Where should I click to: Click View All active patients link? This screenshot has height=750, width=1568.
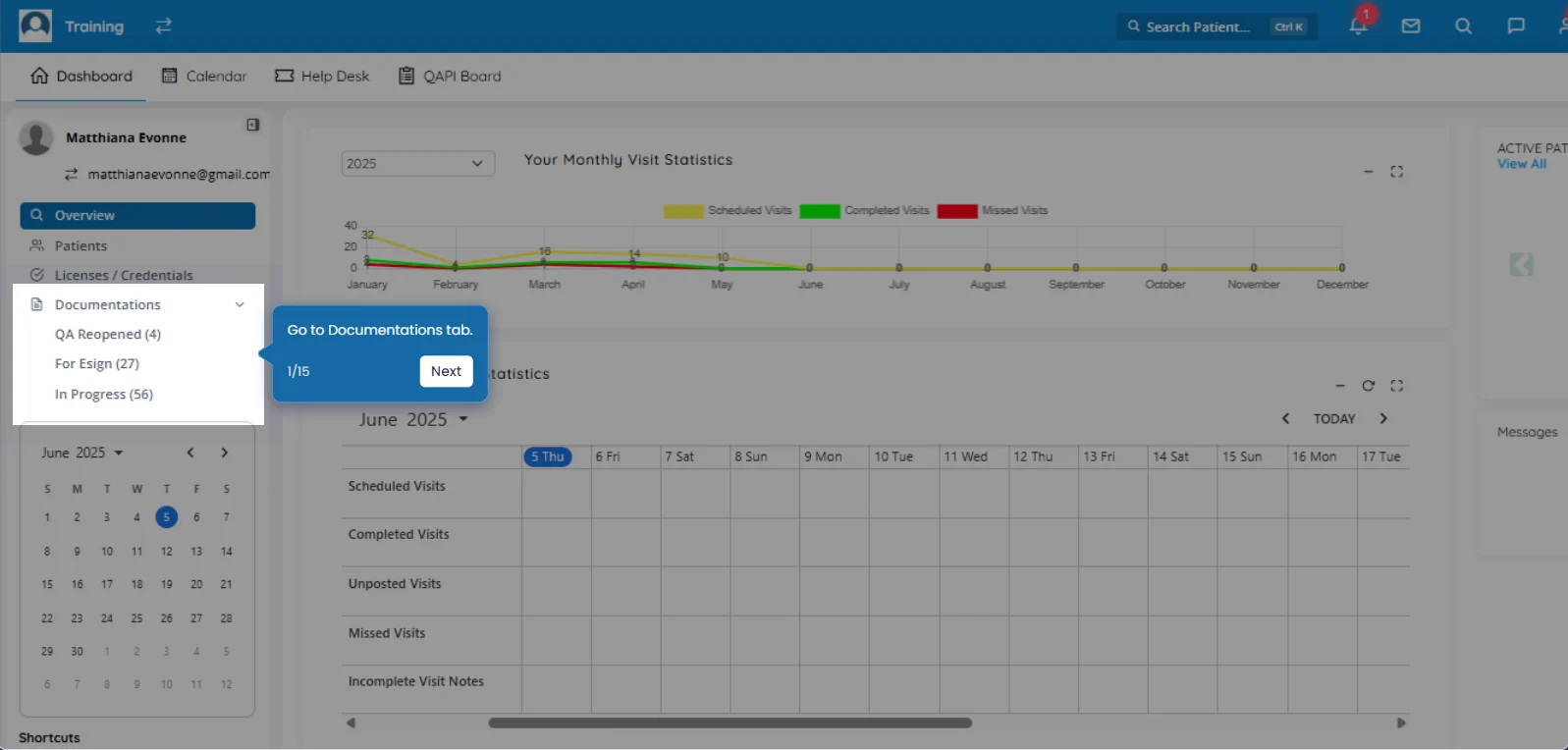click(x=1521, y=164)
